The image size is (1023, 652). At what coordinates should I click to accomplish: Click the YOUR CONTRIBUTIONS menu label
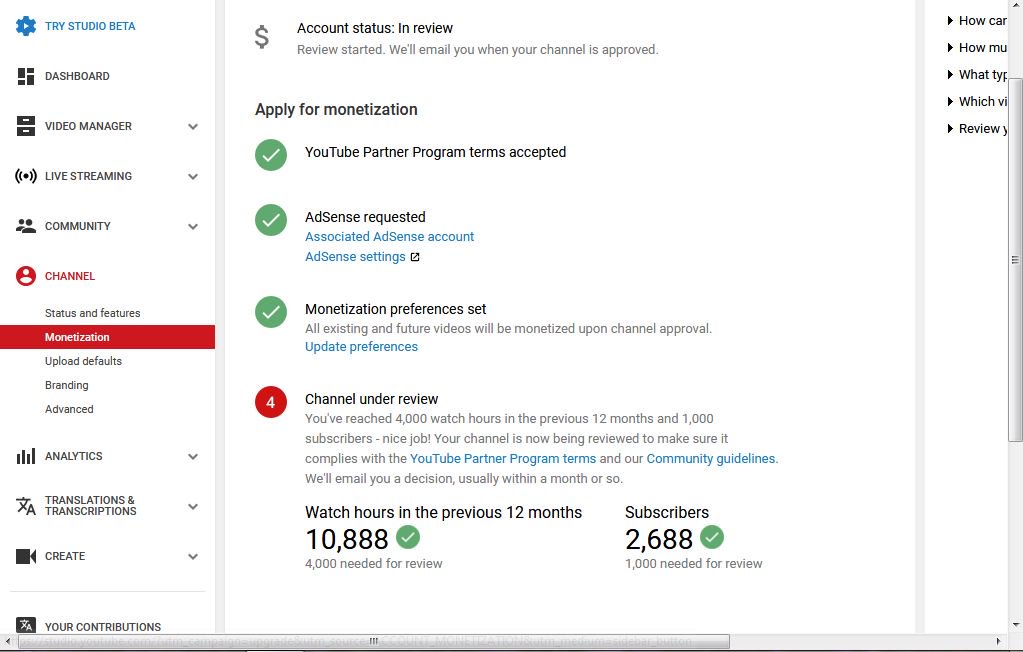(x=103, y=627)
